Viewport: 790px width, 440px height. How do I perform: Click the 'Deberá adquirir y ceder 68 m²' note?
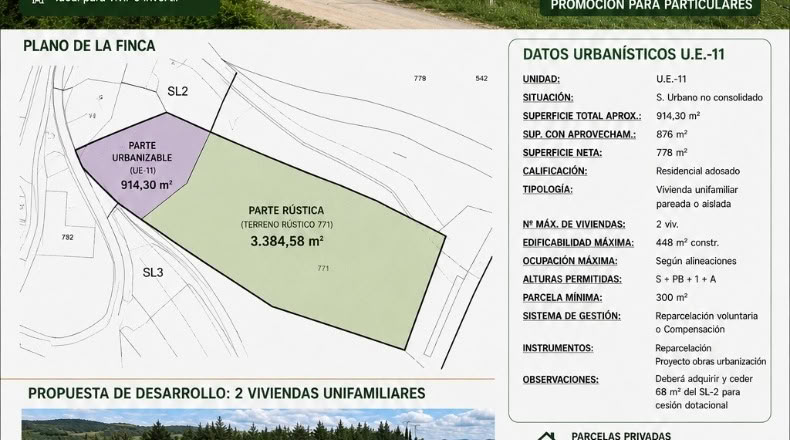coord(704,392)
